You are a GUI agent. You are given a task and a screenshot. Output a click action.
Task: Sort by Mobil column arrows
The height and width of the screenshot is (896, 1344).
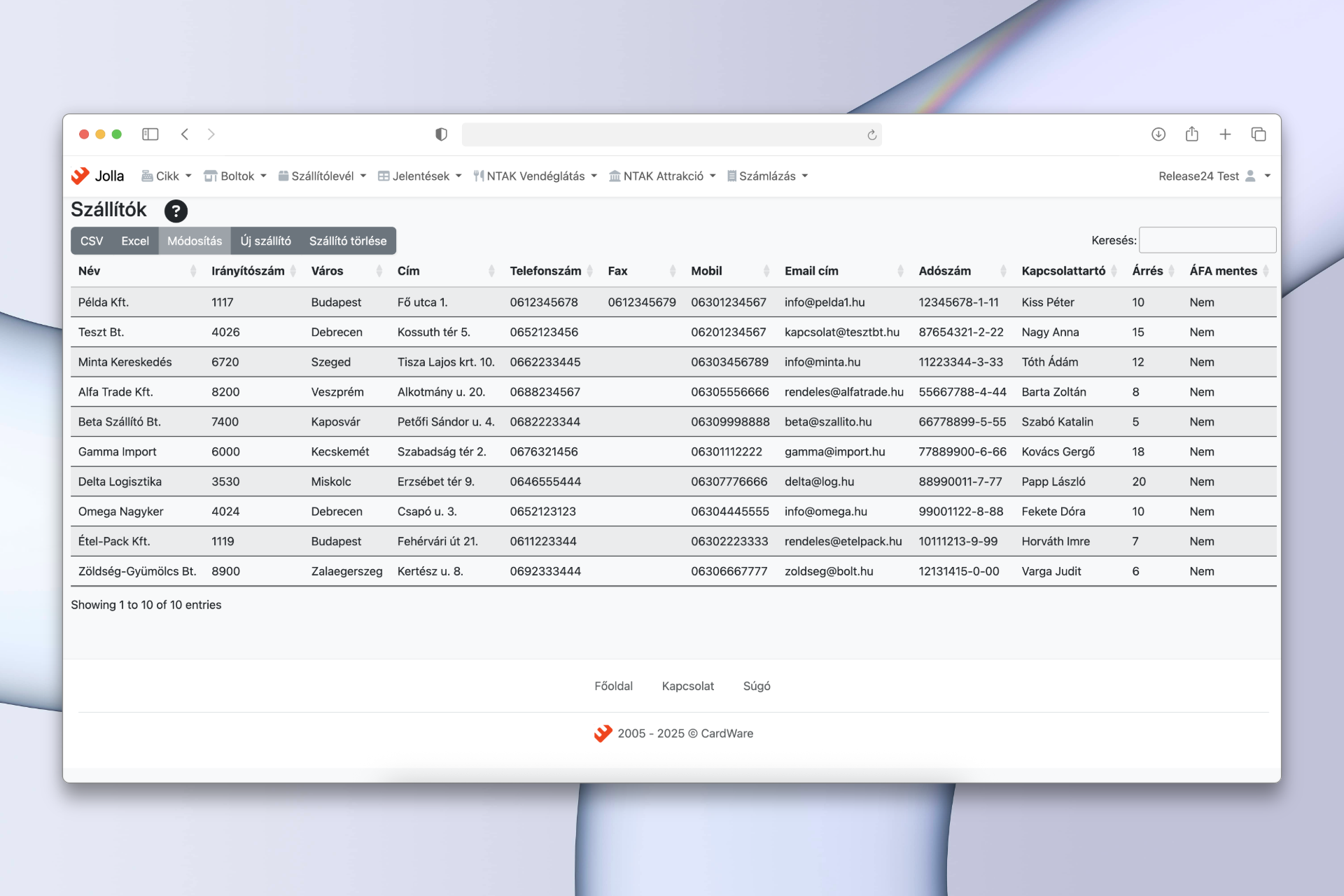(766, 271)
